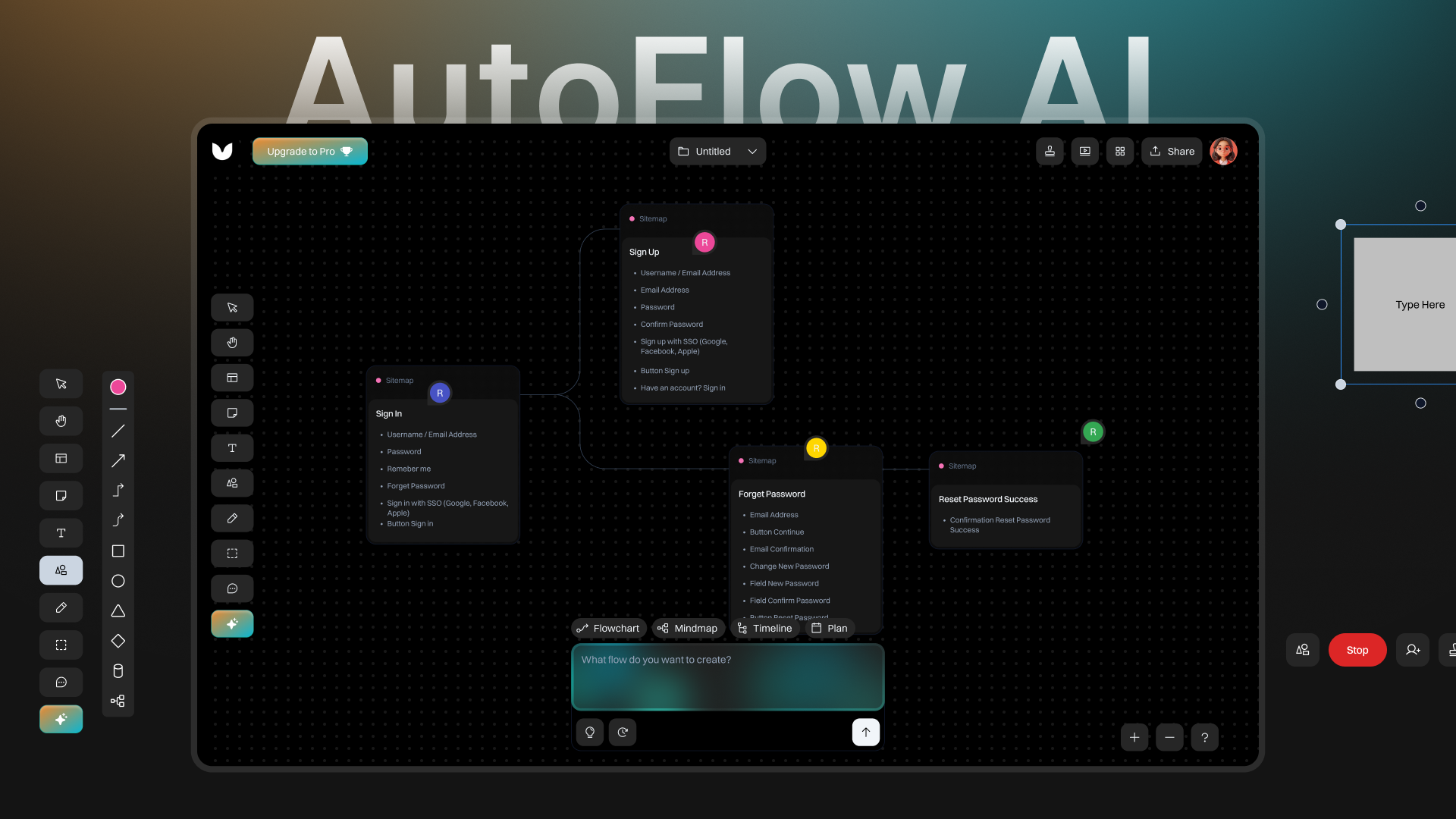
Task: Open help with the question mark button
Action: click(x=1205, y=737)
